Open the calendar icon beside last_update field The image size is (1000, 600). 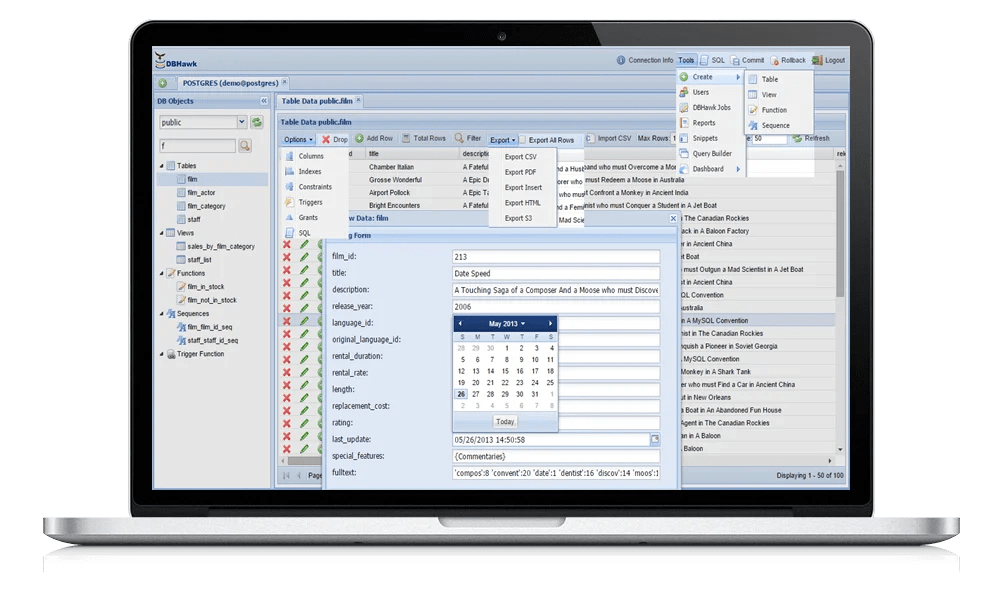pyautogui.click(x=657, y=439)
